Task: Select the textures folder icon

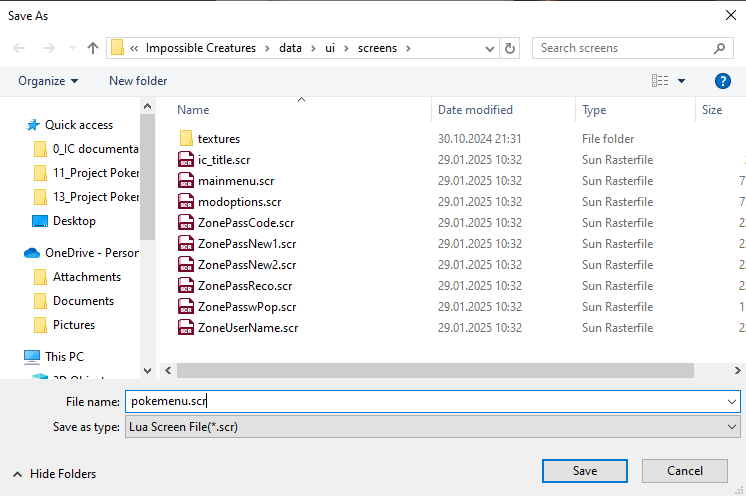Action: coord(185,139)
